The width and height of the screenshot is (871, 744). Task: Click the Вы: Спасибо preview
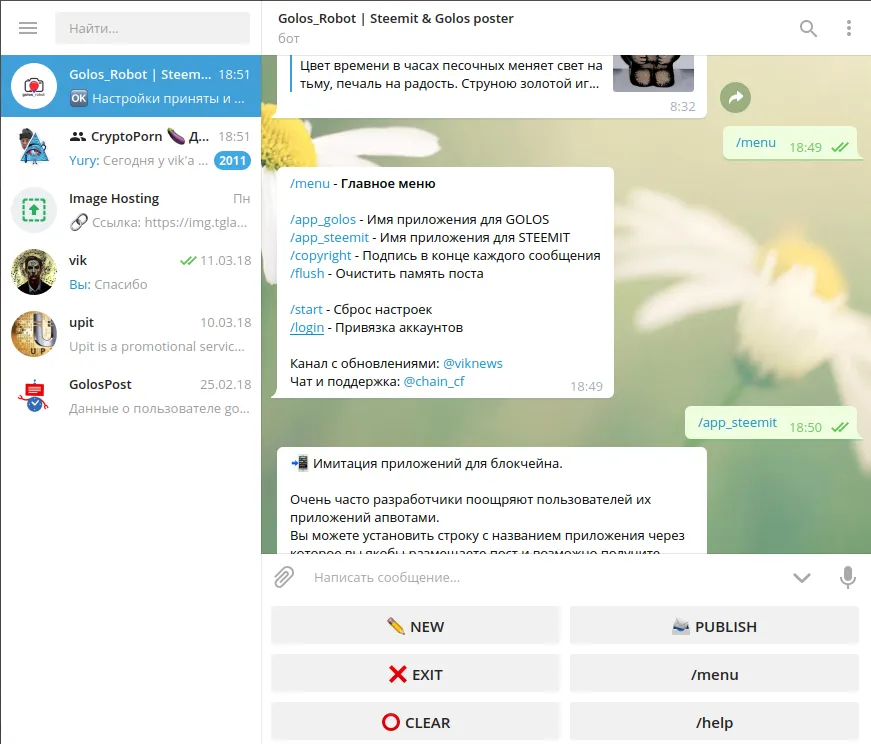(x=108, y=284)
